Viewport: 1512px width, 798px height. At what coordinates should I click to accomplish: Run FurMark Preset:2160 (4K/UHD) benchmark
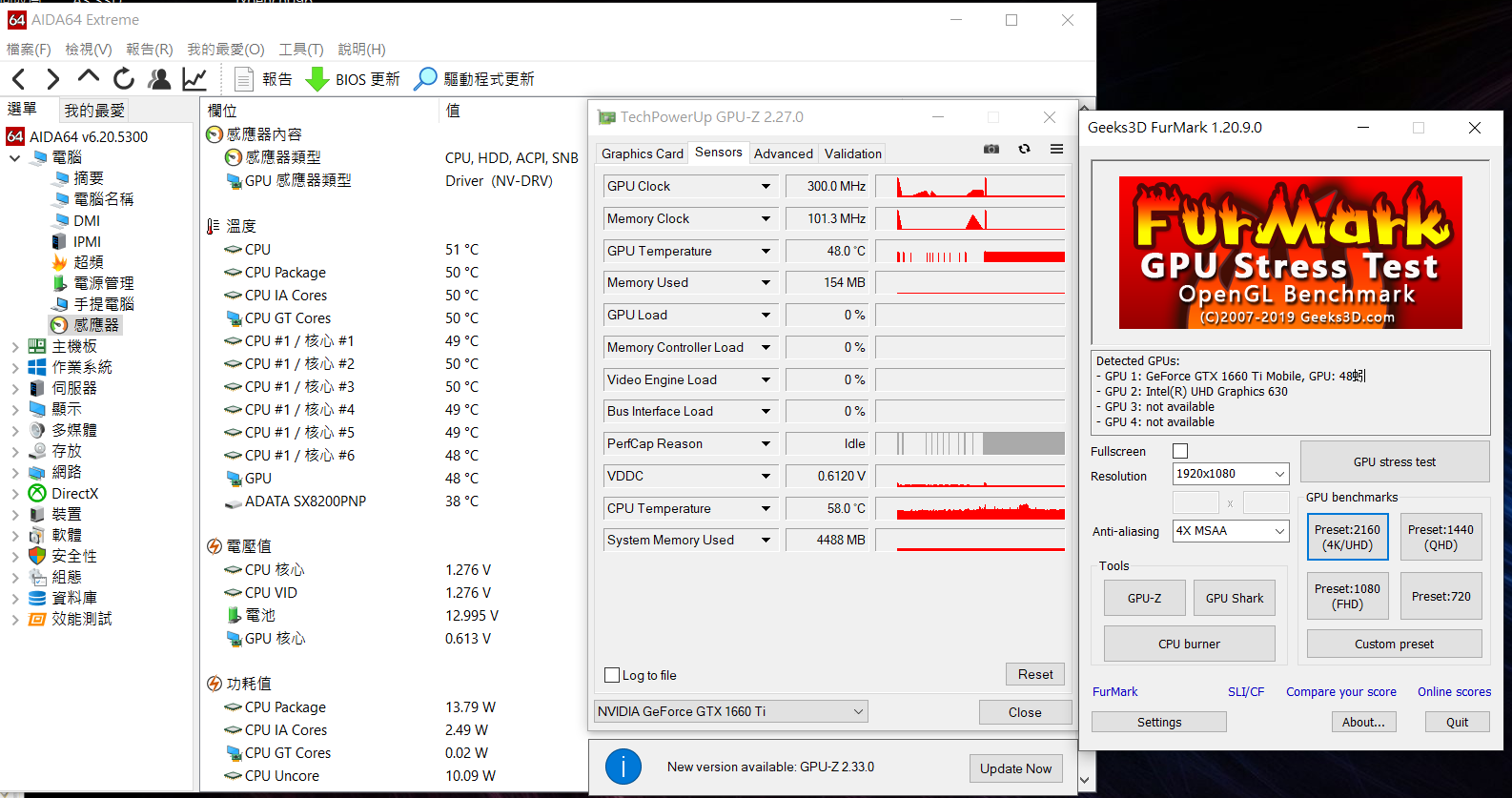1347,537
